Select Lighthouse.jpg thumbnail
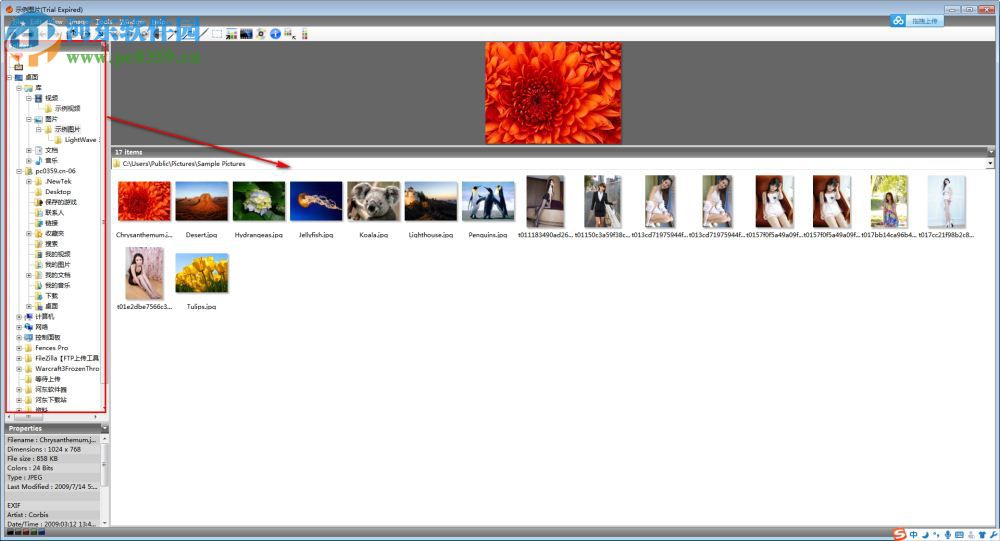Viewport: 1000px width, 541px height. pos(431,201)
